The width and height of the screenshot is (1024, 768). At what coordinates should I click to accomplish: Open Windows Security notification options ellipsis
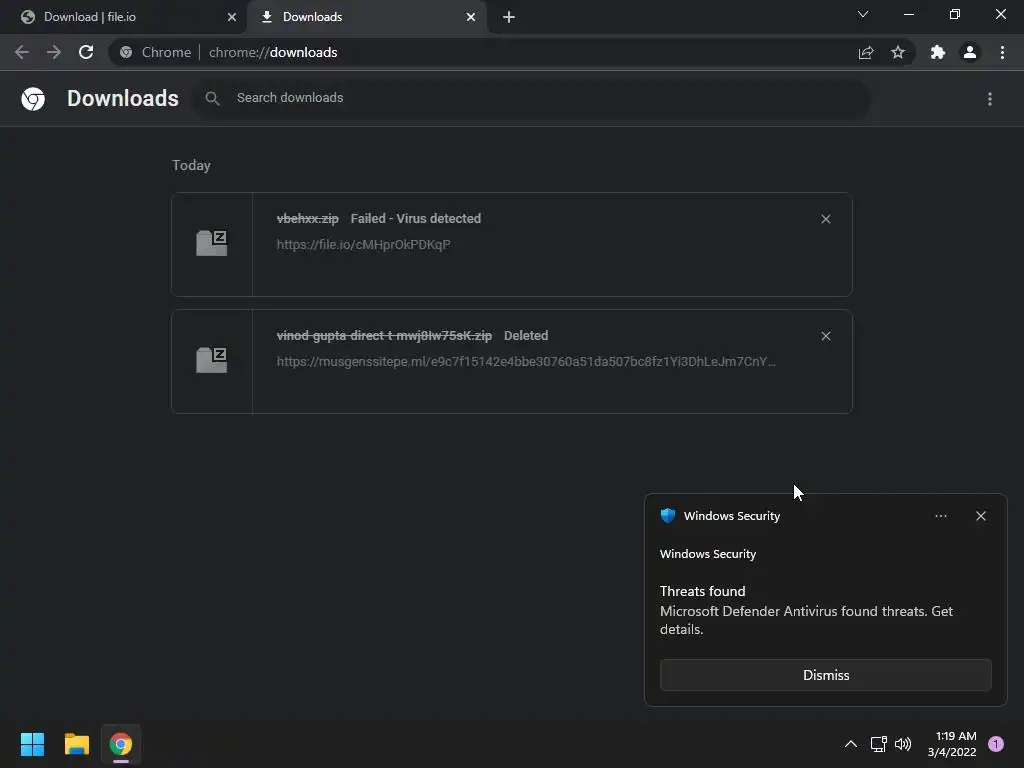[x=940, y=516]
